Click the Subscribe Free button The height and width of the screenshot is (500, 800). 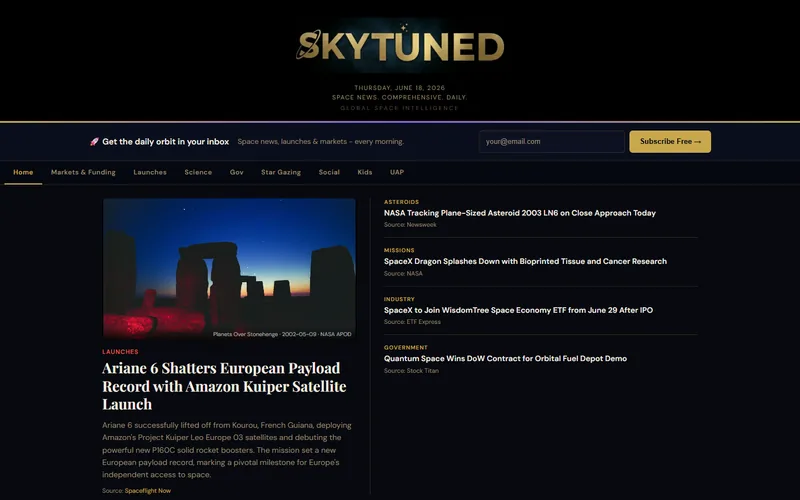tap(670, 141)
